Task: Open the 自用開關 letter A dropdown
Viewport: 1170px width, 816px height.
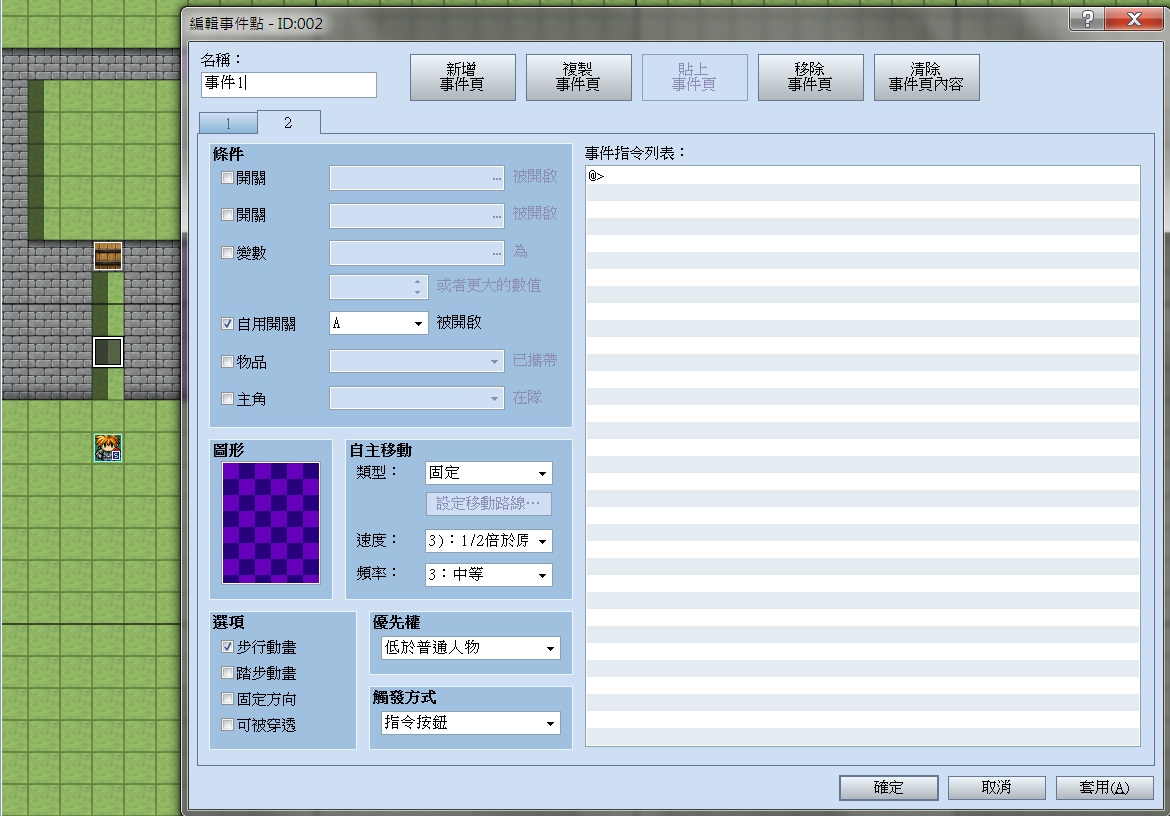Action: coord(379,323)
